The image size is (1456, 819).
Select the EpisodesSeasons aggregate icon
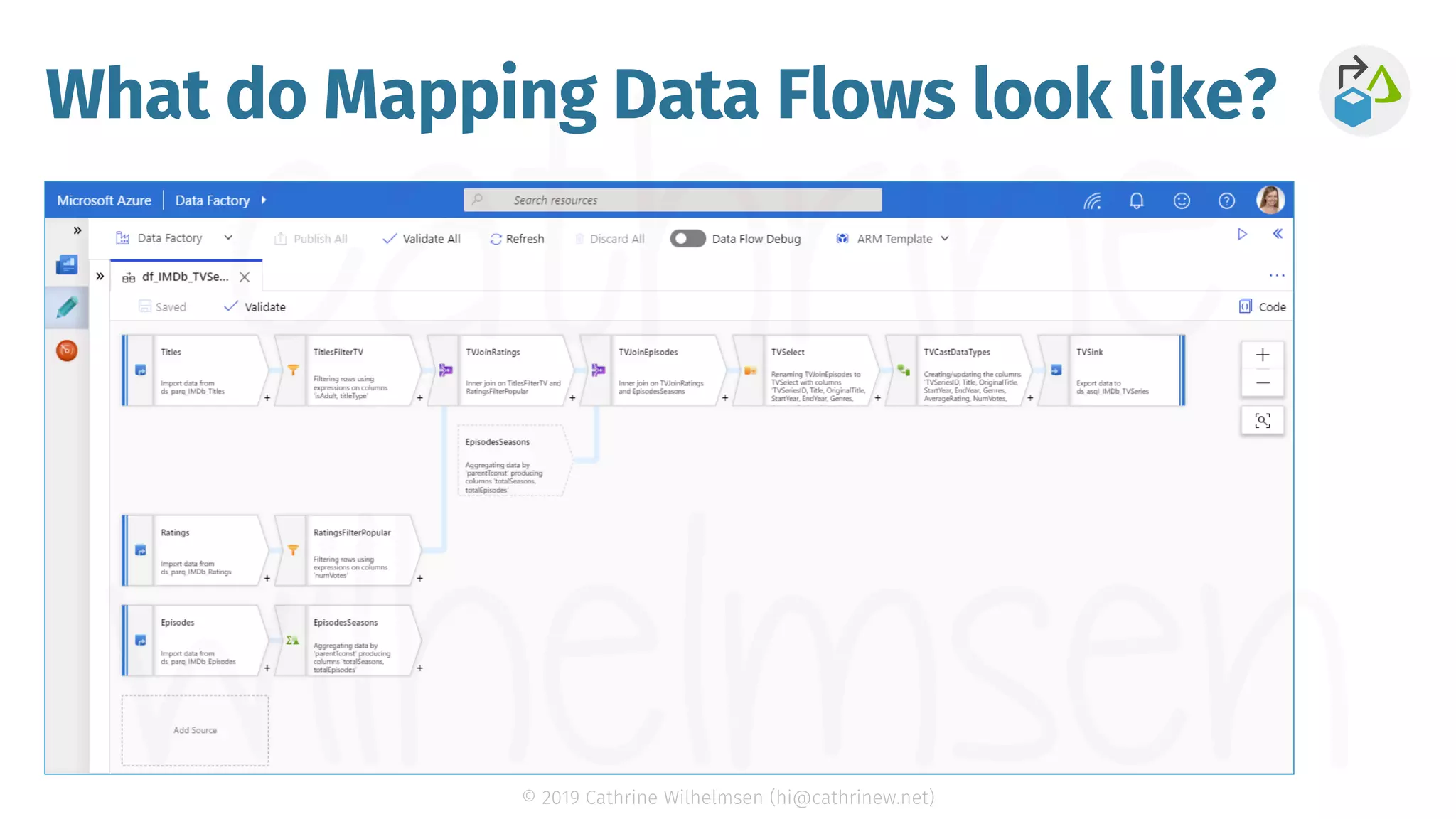[293, 641]
